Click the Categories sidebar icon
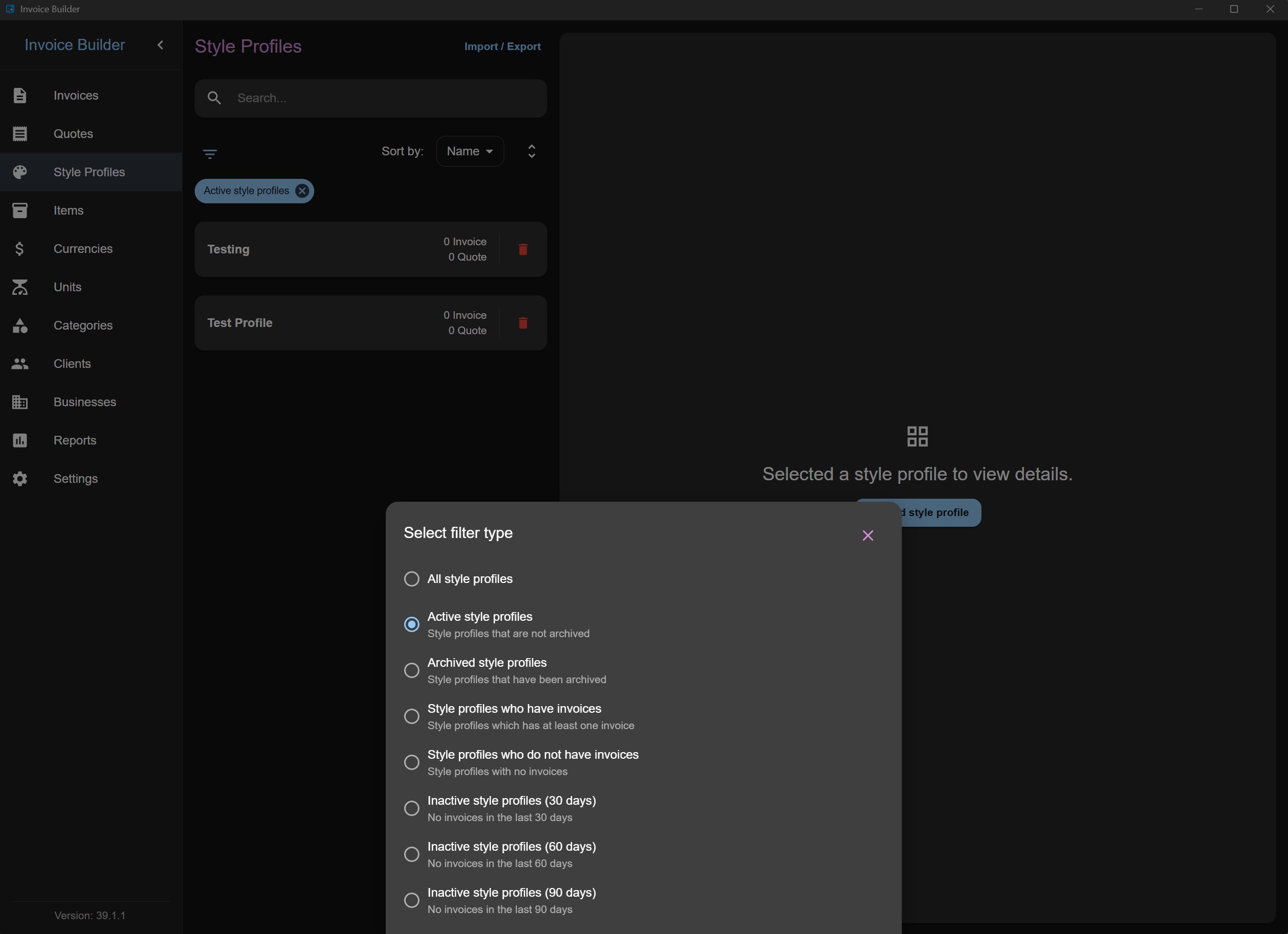This screenshot has width=1288, height=934. click(x=20, y=325)
